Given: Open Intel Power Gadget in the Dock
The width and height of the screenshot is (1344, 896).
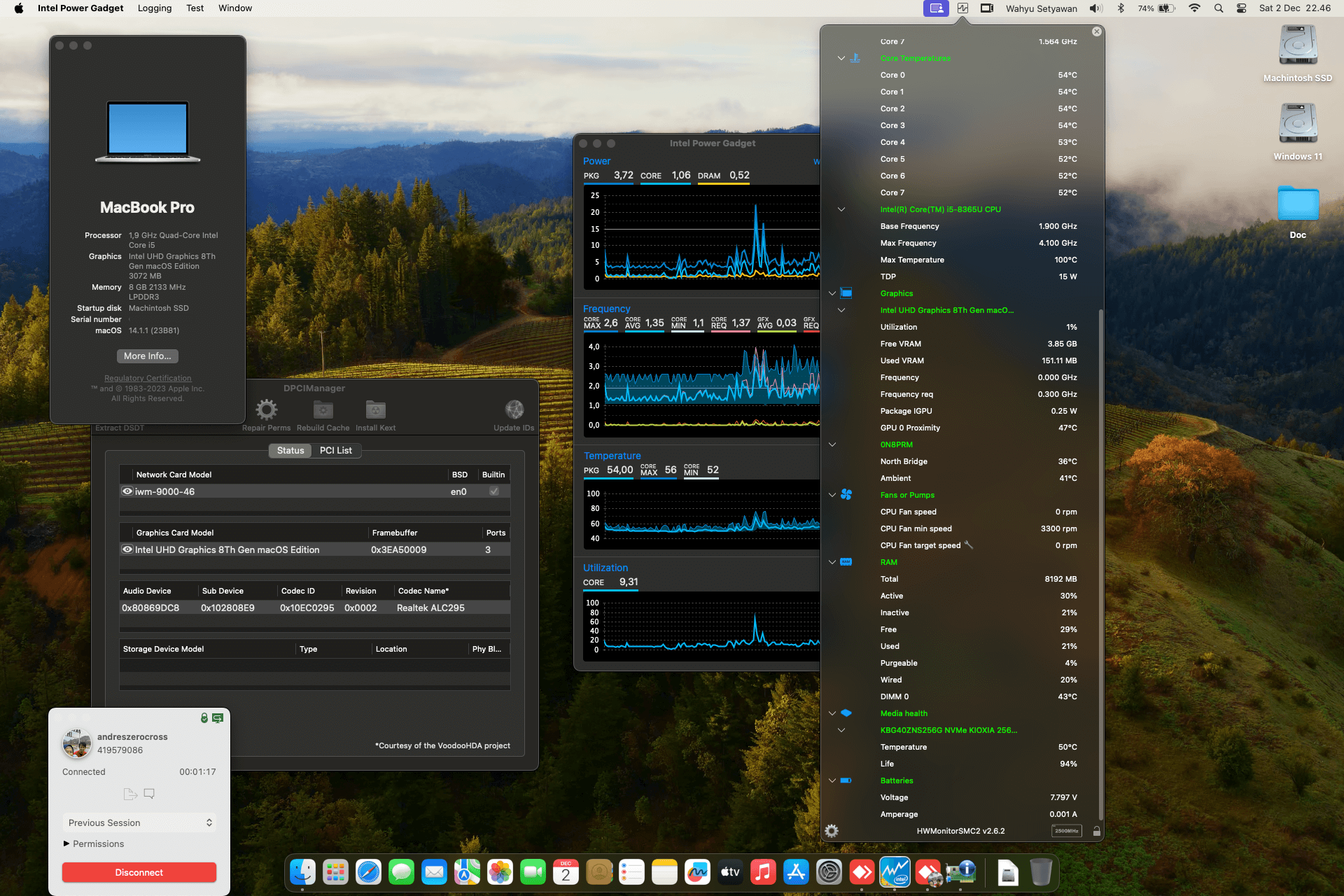Looking at the screenshot, I should click(895, 872).
